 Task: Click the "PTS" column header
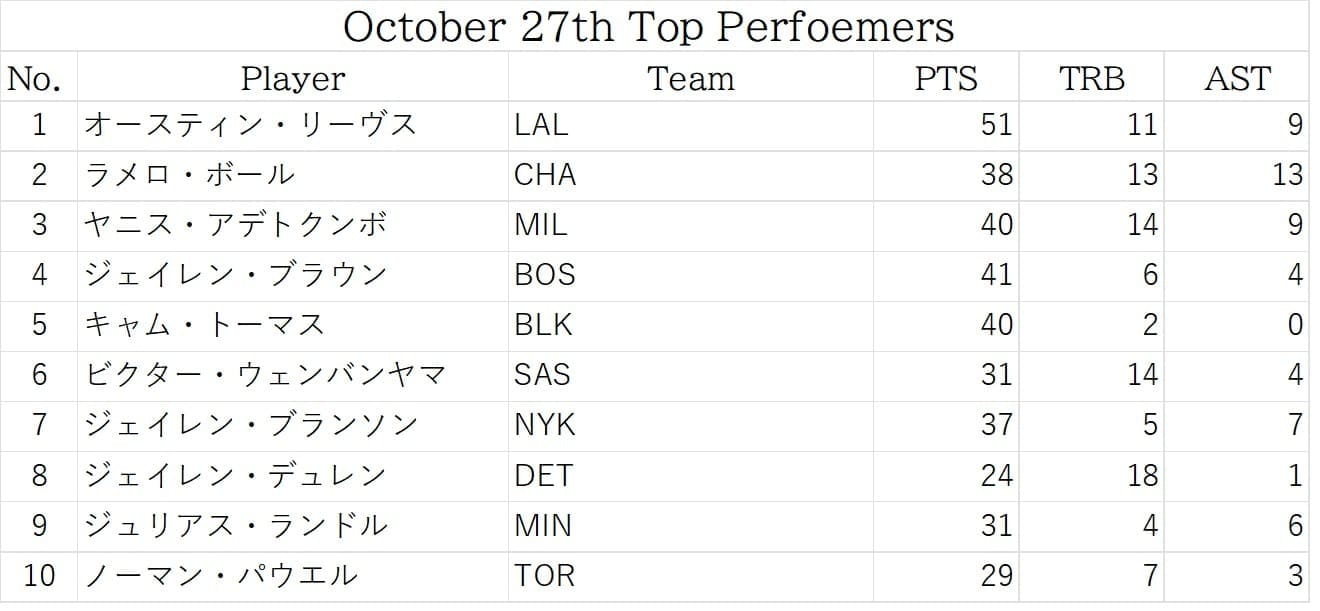(946, 78)
